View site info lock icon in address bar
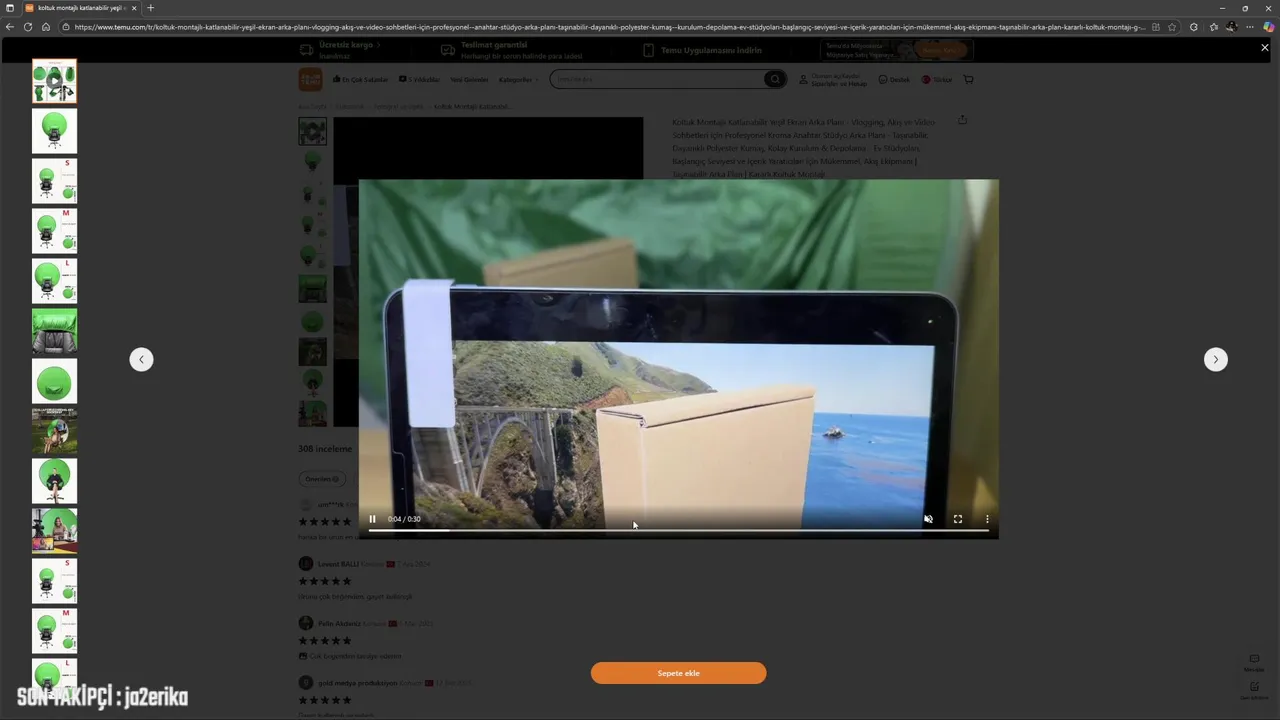This screenshot has width=1280, height=720. coord(66,27)
